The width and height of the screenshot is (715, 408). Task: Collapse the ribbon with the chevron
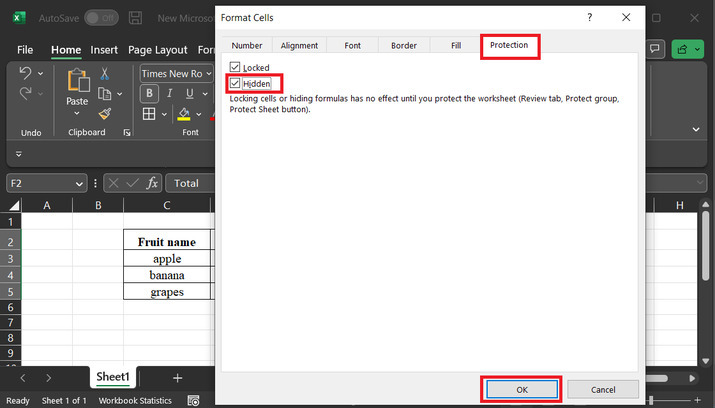pyautogui.click(x=696, y=129)
